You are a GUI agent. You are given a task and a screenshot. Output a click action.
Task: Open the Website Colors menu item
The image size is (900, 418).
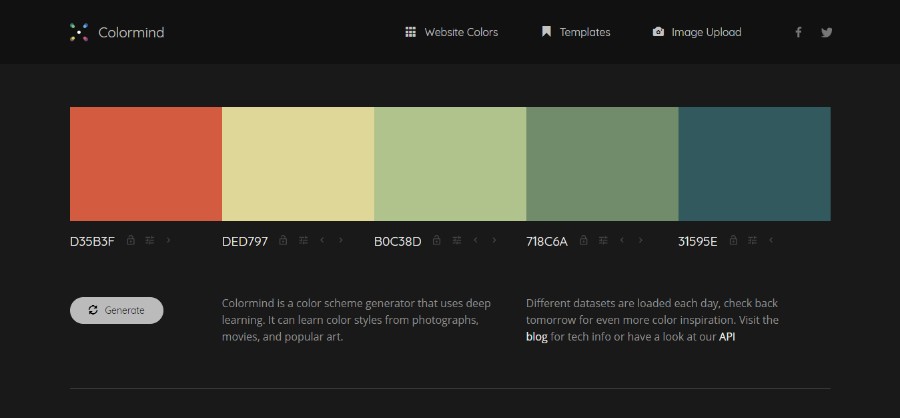click(x=451, y=32)
